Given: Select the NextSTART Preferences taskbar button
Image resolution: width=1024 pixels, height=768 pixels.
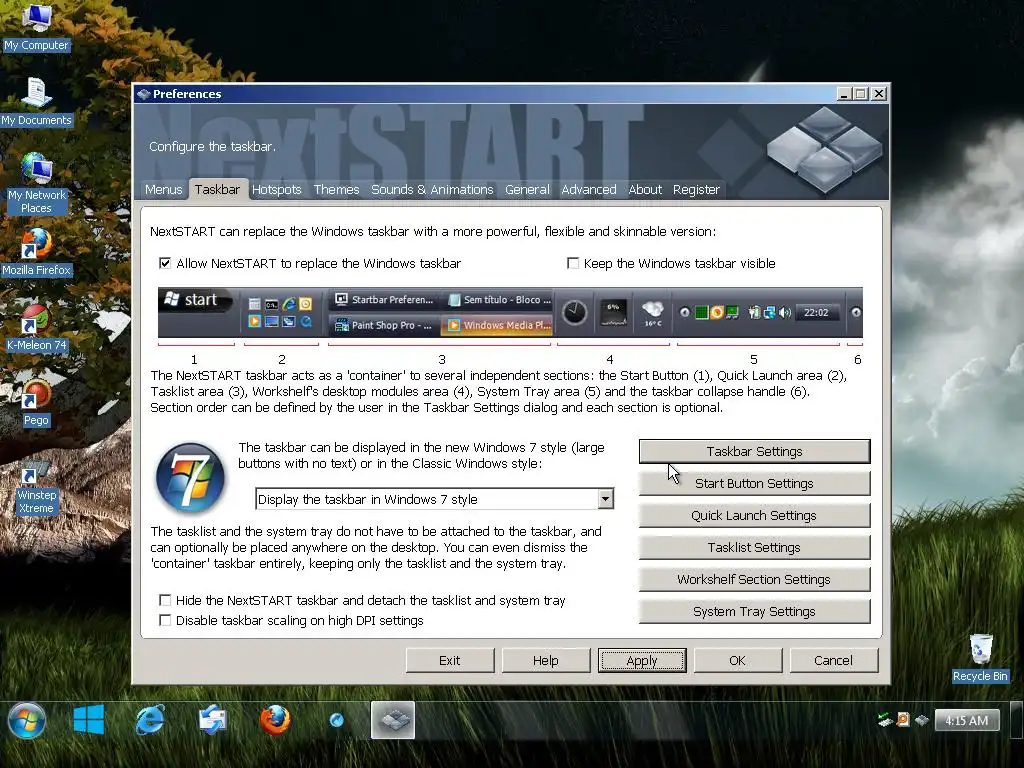Looking at the screenshot, I should 392,720.
